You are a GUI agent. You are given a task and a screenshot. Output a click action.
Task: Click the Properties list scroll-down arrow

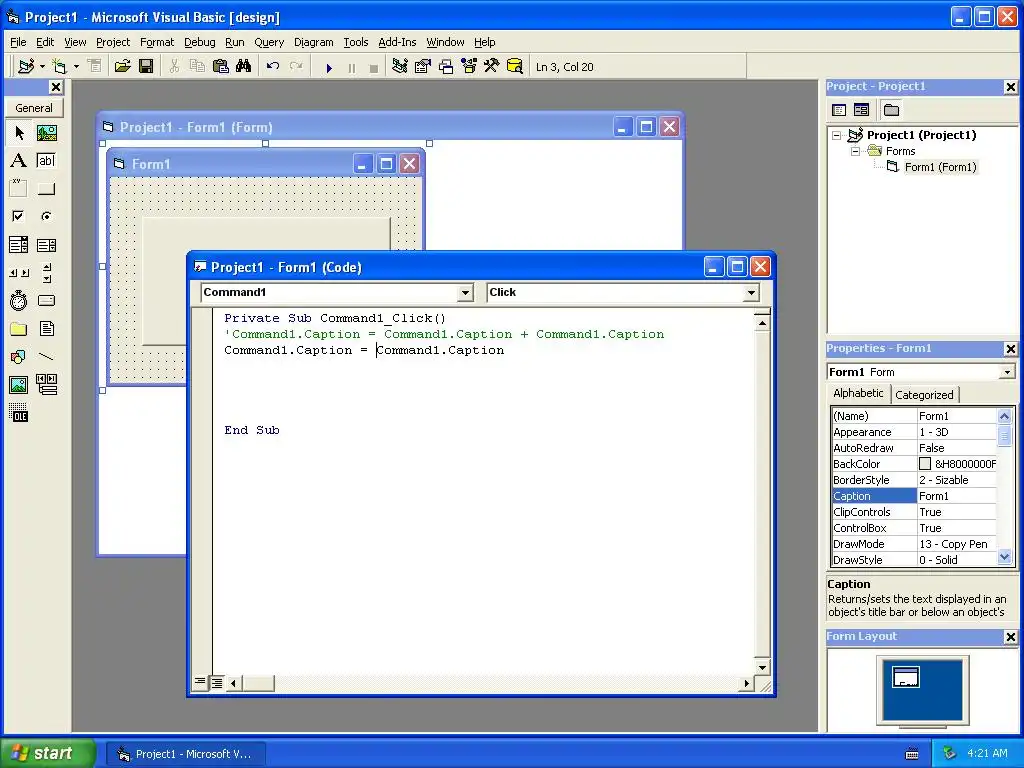point(1004,557)
